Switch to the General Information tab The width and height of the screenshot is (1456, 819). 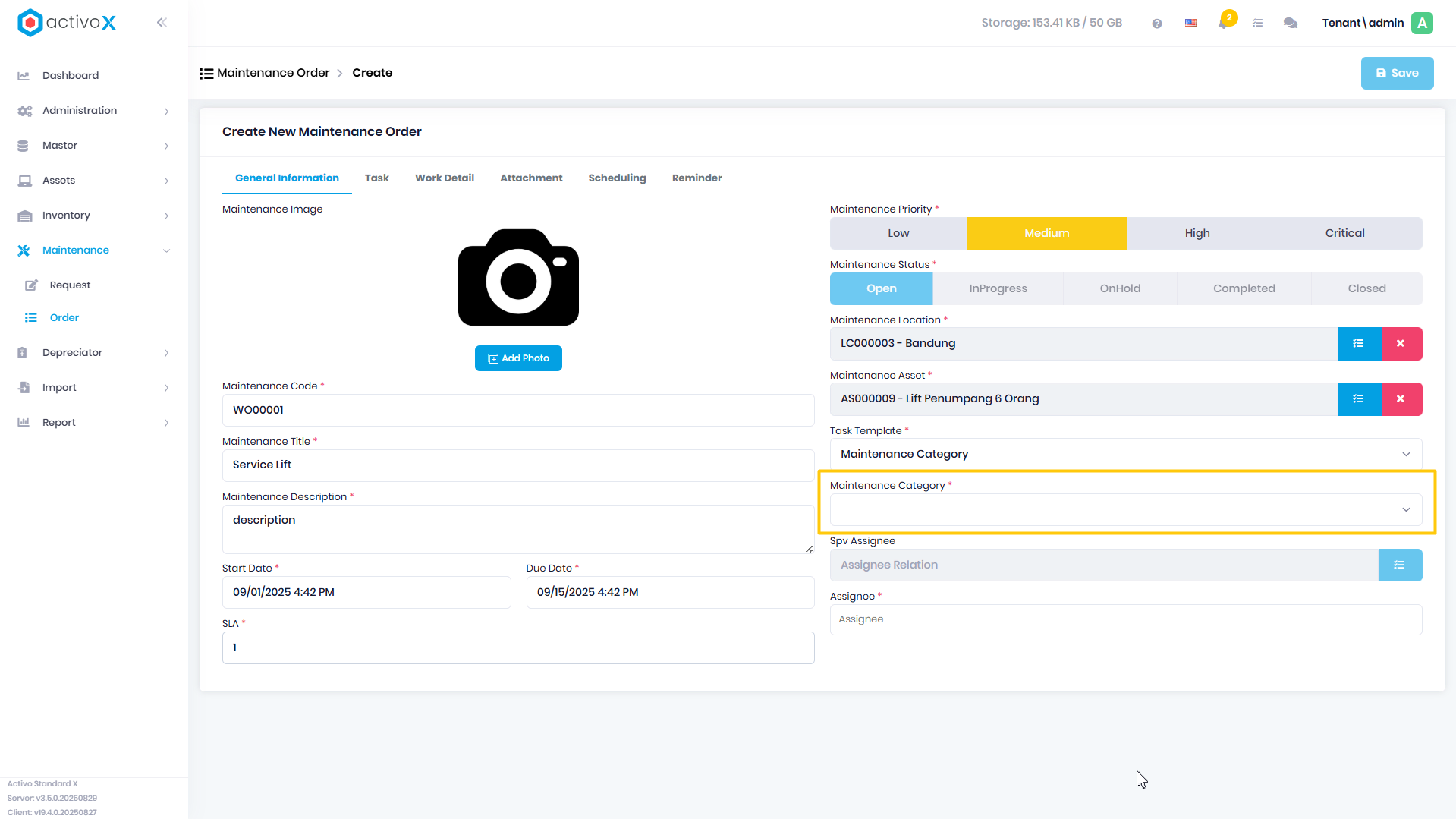point(287,178)
